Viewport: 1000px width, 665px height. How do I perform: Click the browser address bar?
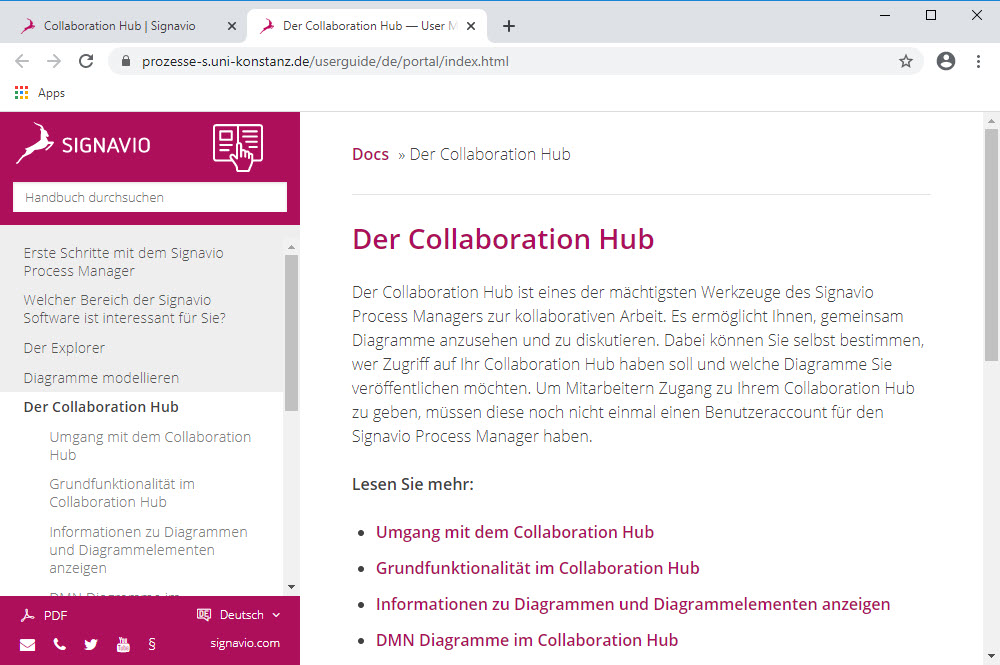[515, 61]
